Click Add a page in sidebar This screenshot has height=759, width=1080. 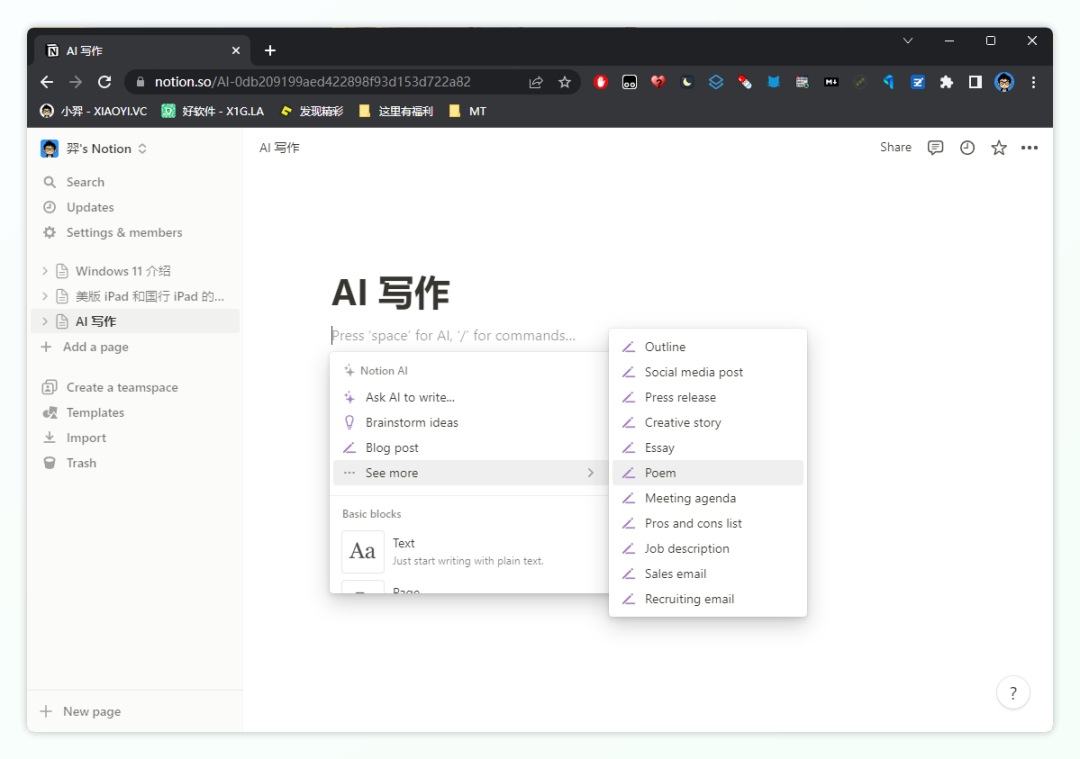95,347
